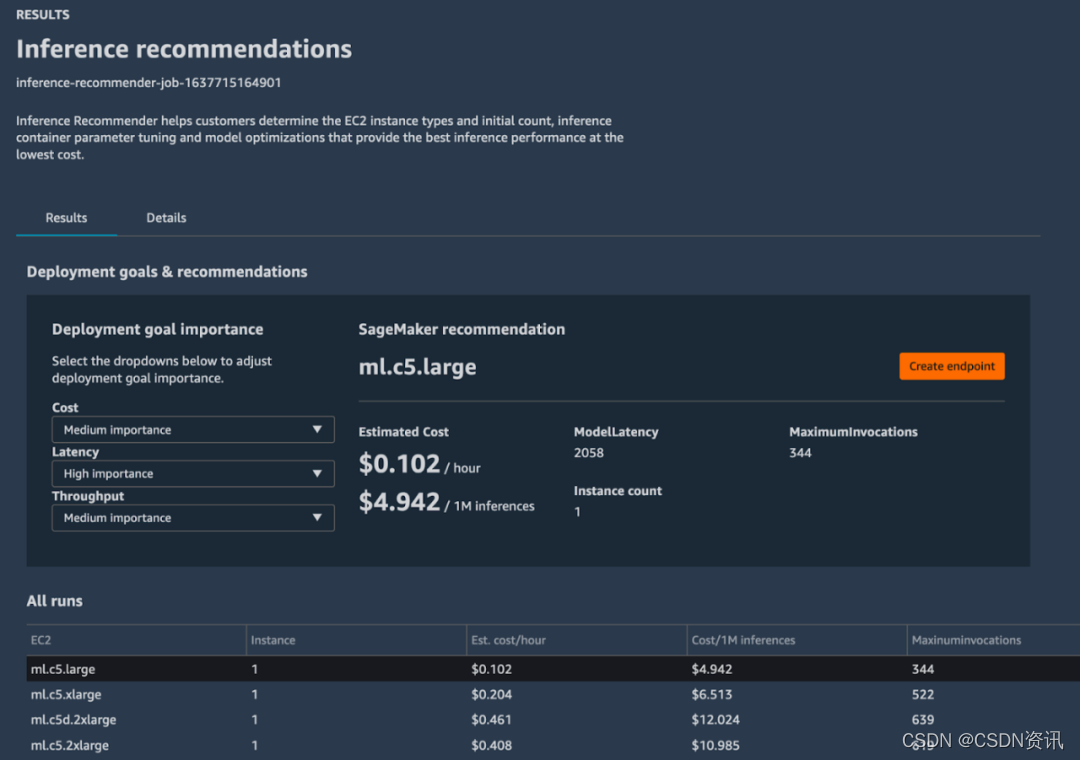Click the 639 invocations cell
This screenshot has width=1080, height=760.
coord(923,720)
